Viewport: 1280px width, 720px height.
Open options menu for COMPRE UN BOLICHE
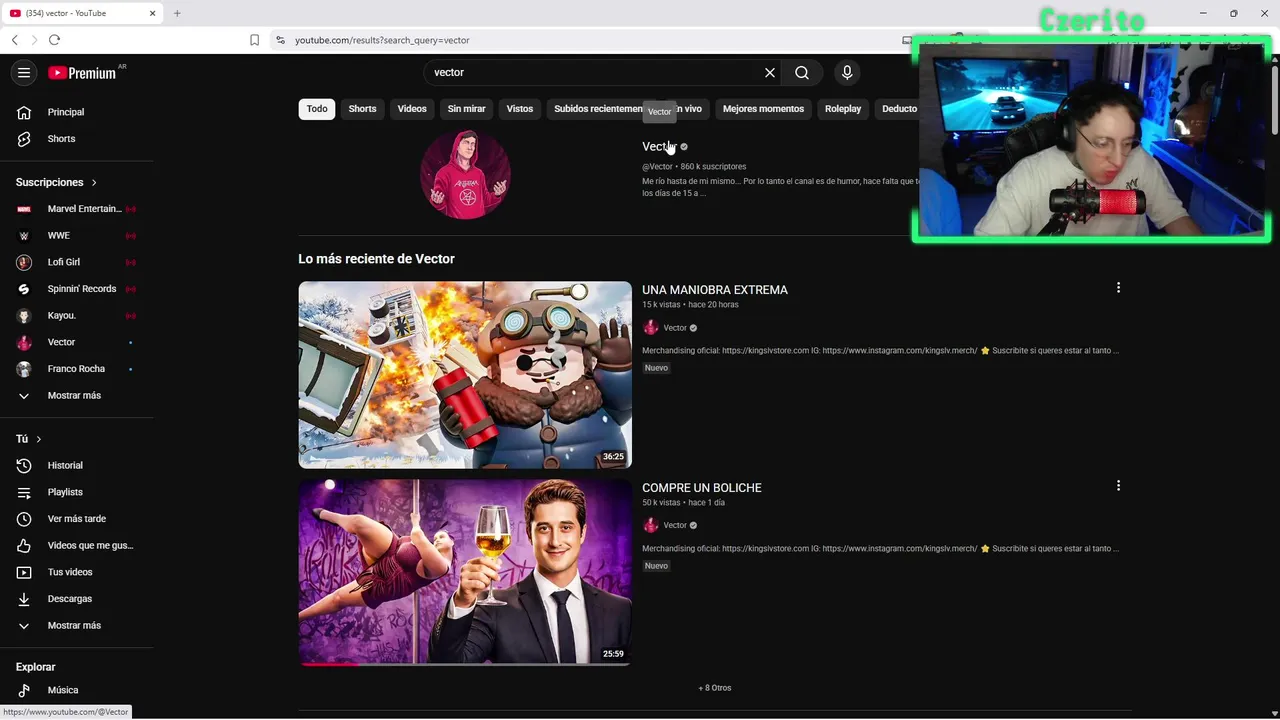1118,486
